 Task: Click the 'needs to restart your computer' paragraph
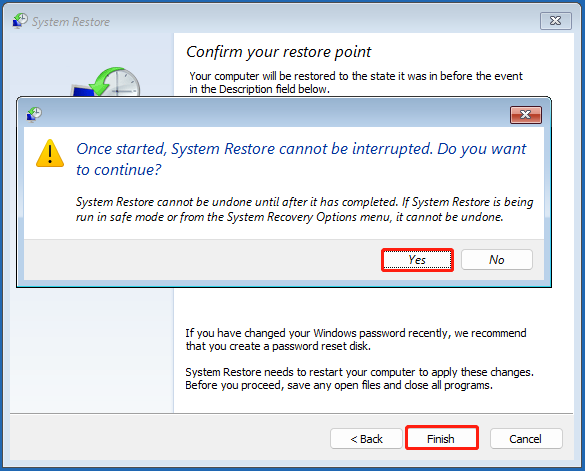click(x=360, y=378)
